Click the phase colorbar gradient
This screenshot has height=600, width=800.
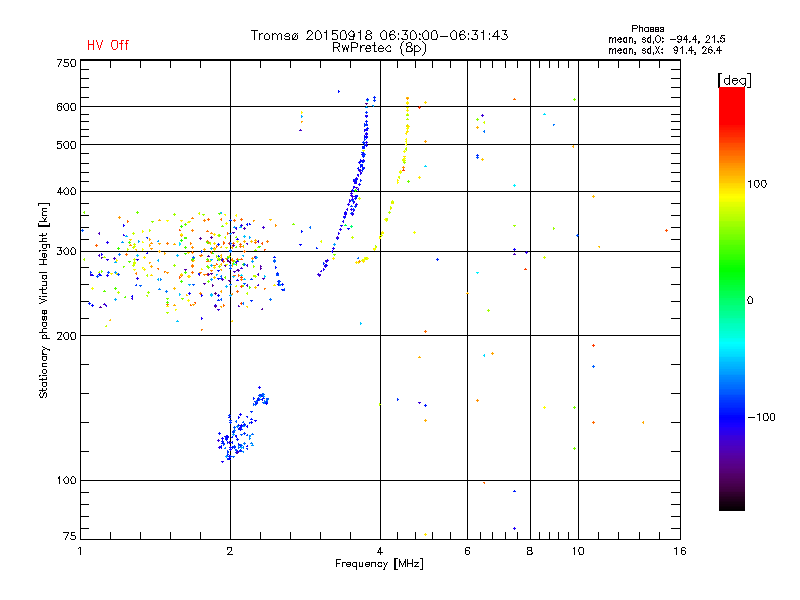[732, 298]
